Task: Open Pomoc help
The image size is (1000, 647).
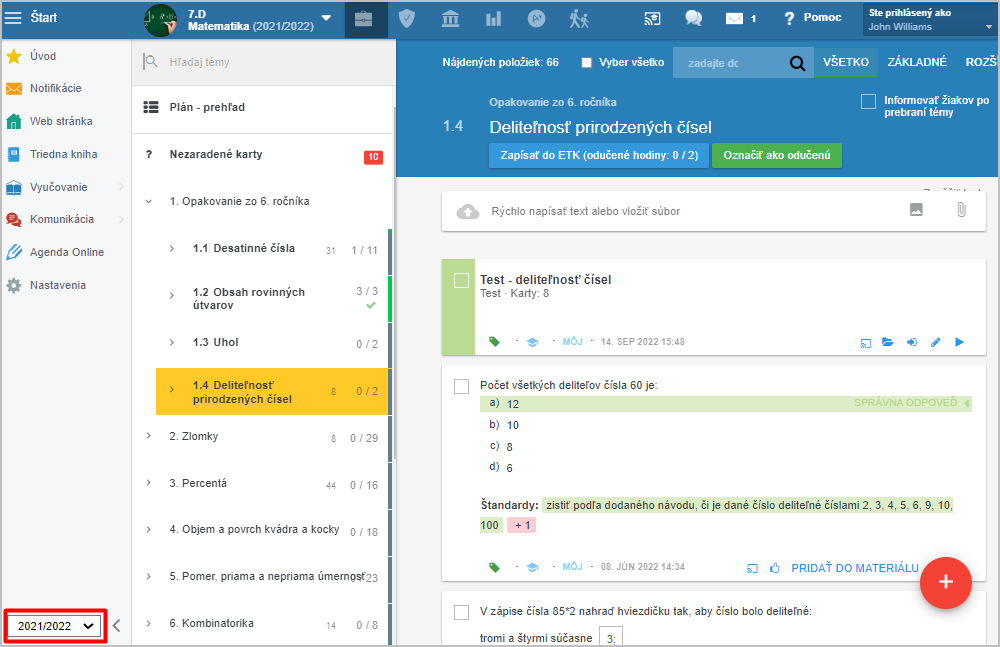Action: [x=812, y=18]
